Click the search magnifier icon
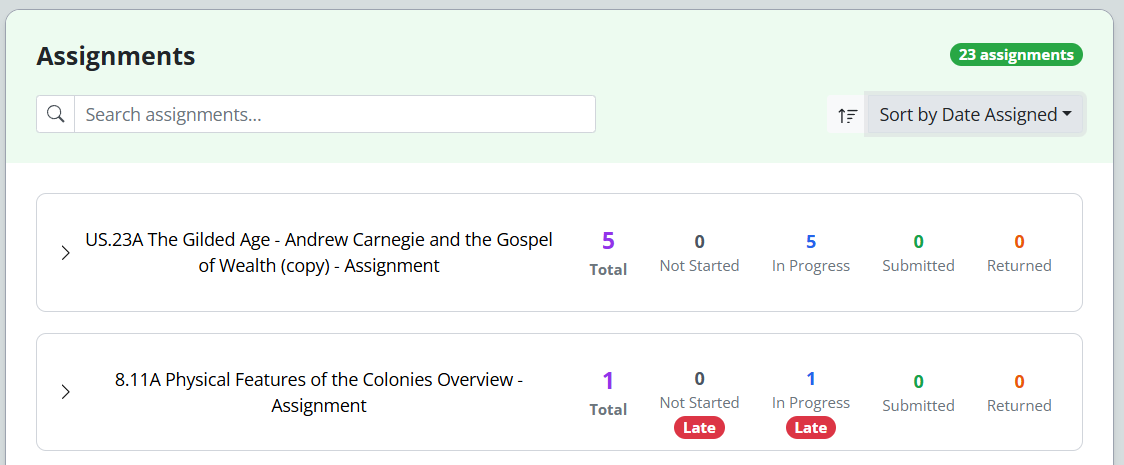 [56, 114]
